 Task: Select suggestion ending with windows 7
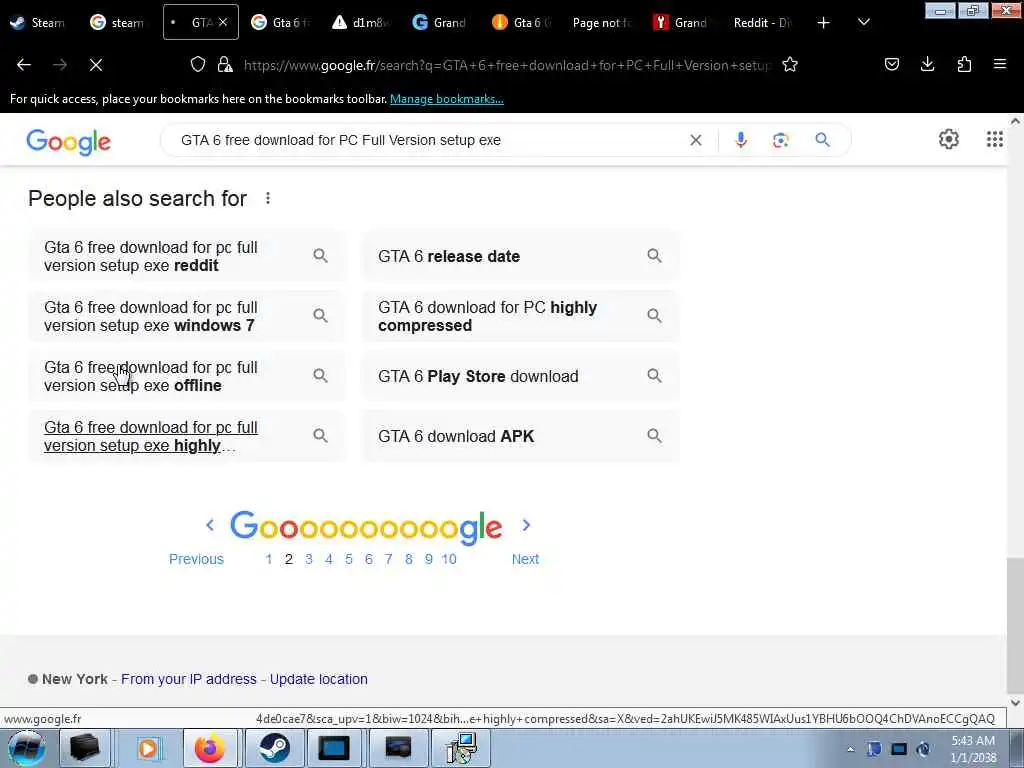pos(186,316)
